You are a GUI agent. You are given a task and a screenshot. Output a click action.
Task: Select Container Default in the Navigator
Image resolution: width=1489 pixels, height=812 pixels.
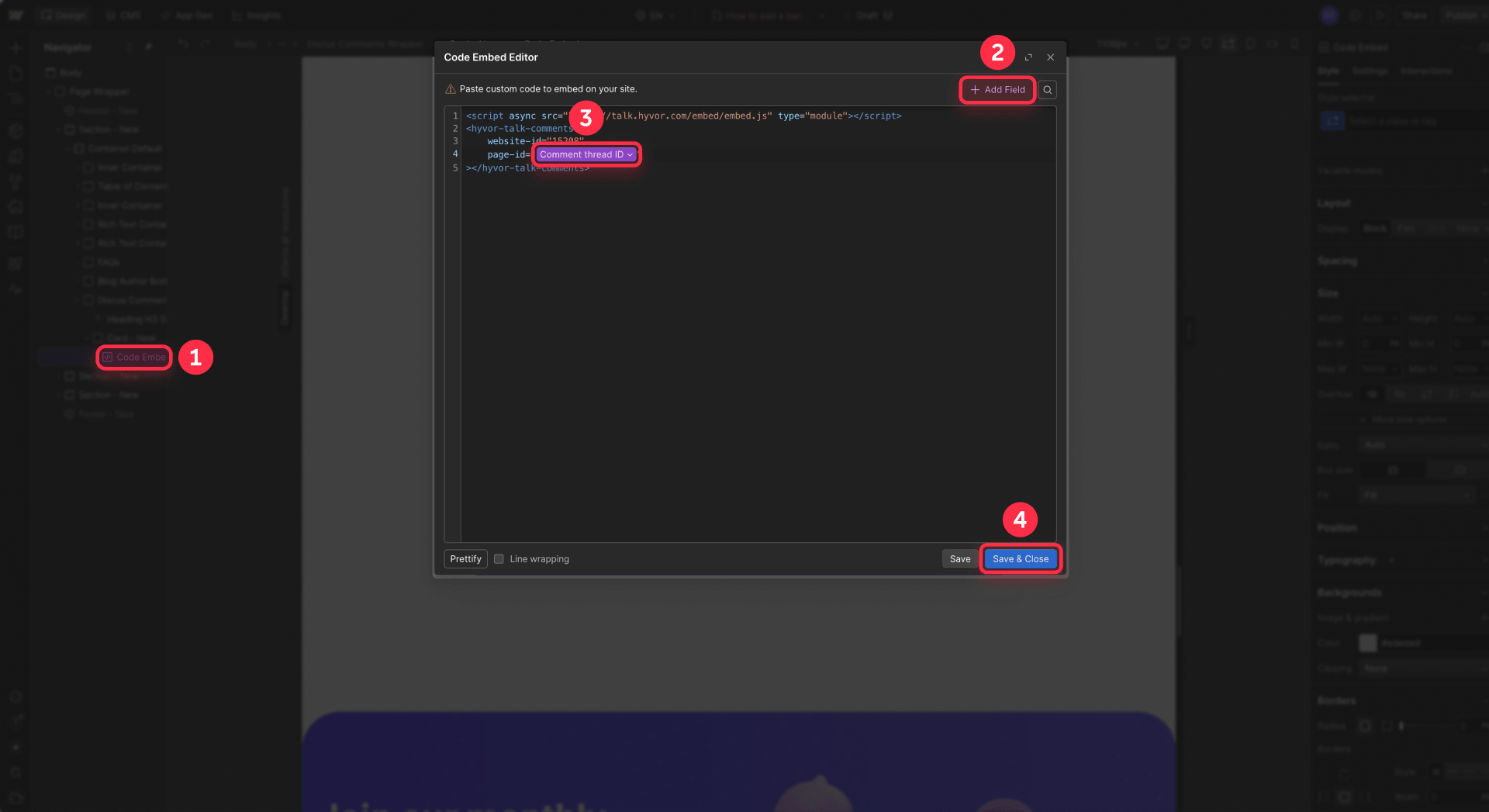[118, 148]
